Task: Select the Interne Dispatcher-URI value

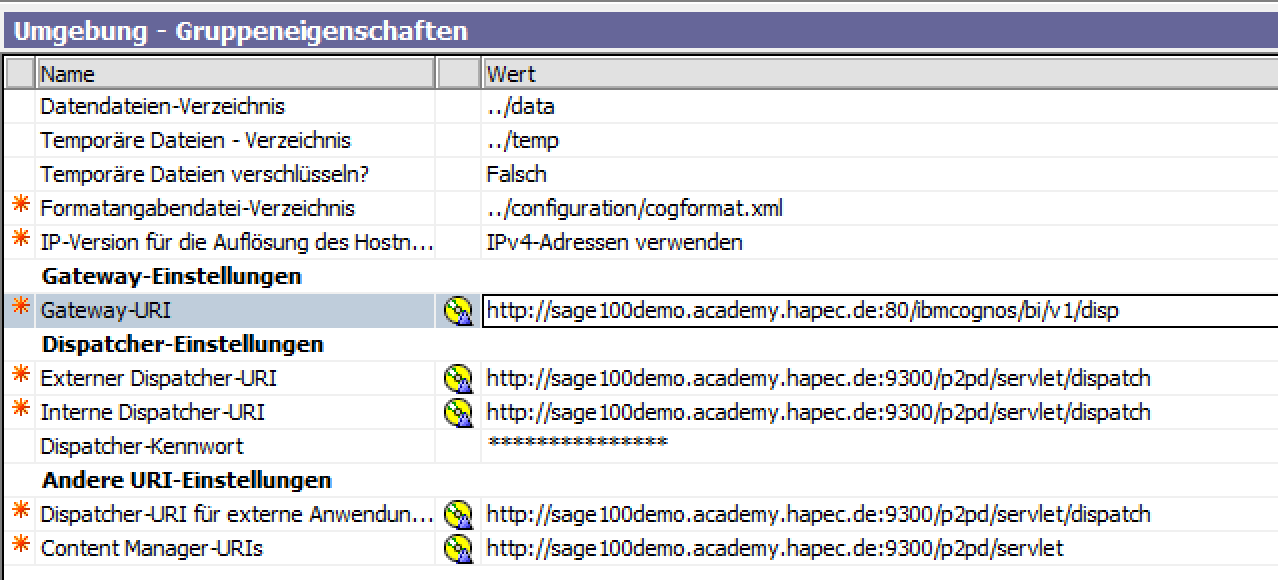Action: click(x=818, y=413)
